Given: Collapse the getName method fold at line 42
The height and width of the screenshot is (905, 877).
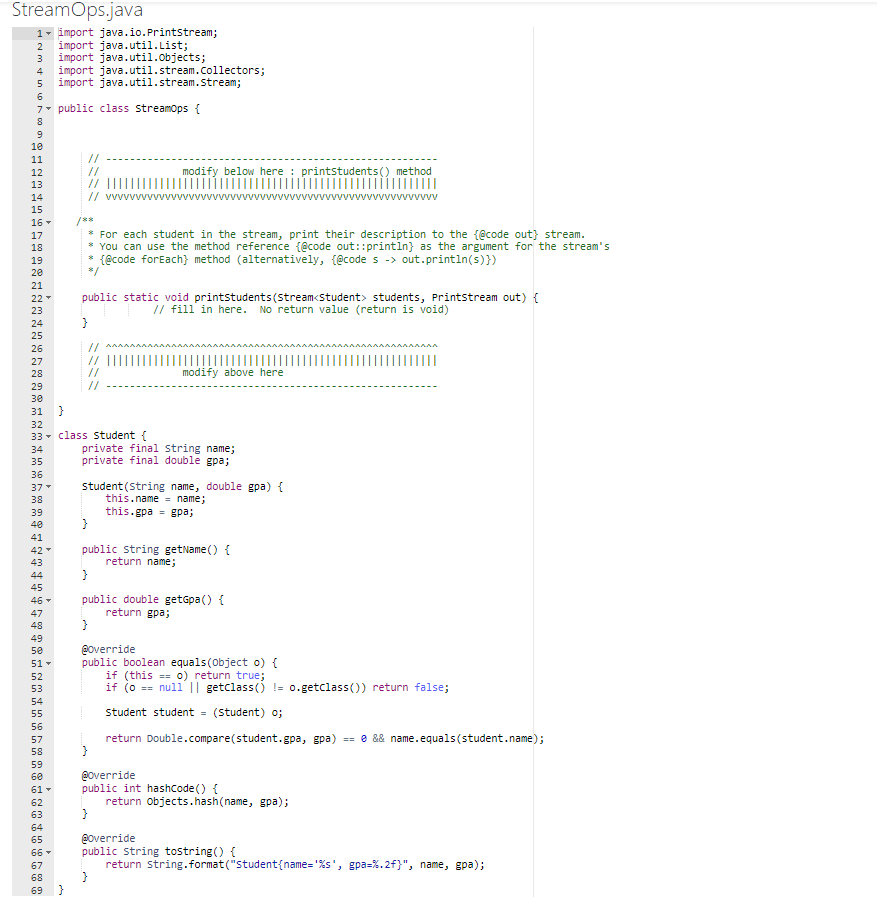Looking at the screenshot, I should 48,549.
